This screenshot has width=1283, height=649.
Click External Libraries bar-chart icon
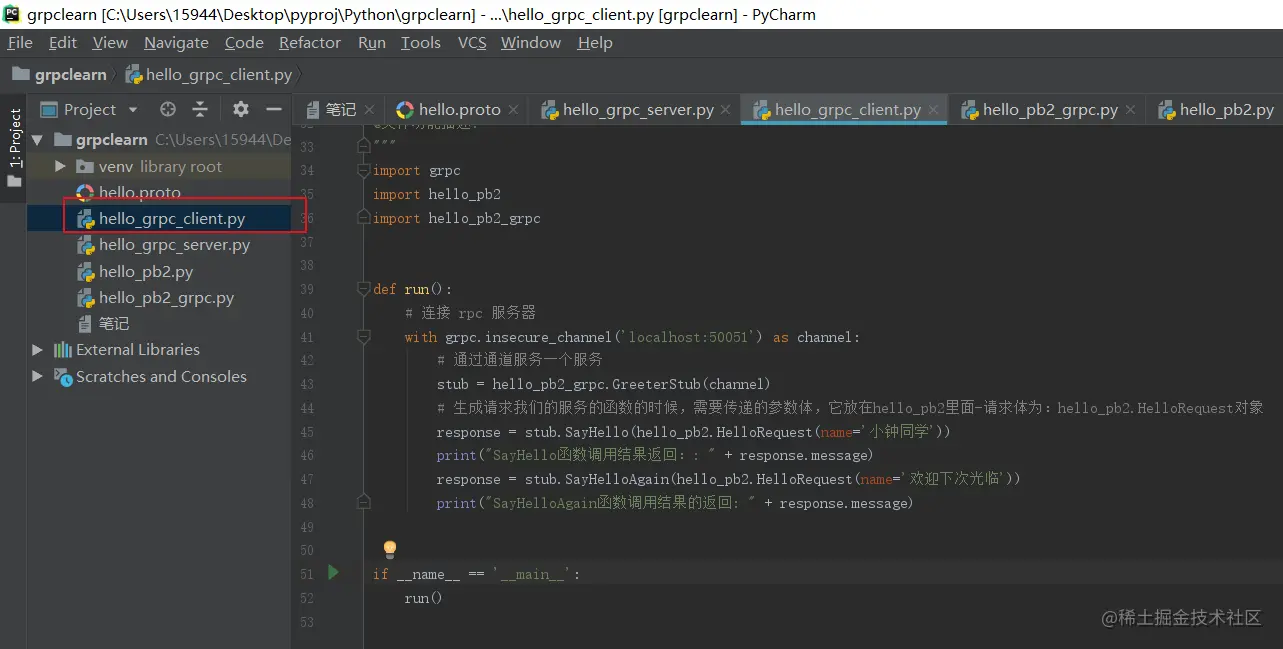62,350
